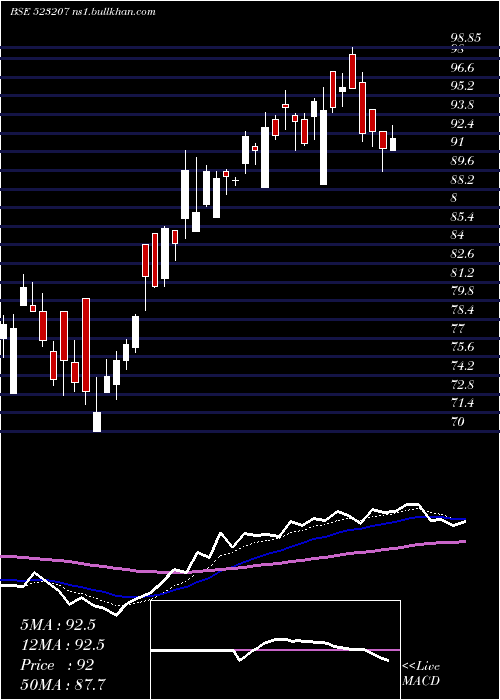The height and width of the screenshot is (700, 500).
Task: Click the '12MA : 92.5' readout
Action: 62,645
